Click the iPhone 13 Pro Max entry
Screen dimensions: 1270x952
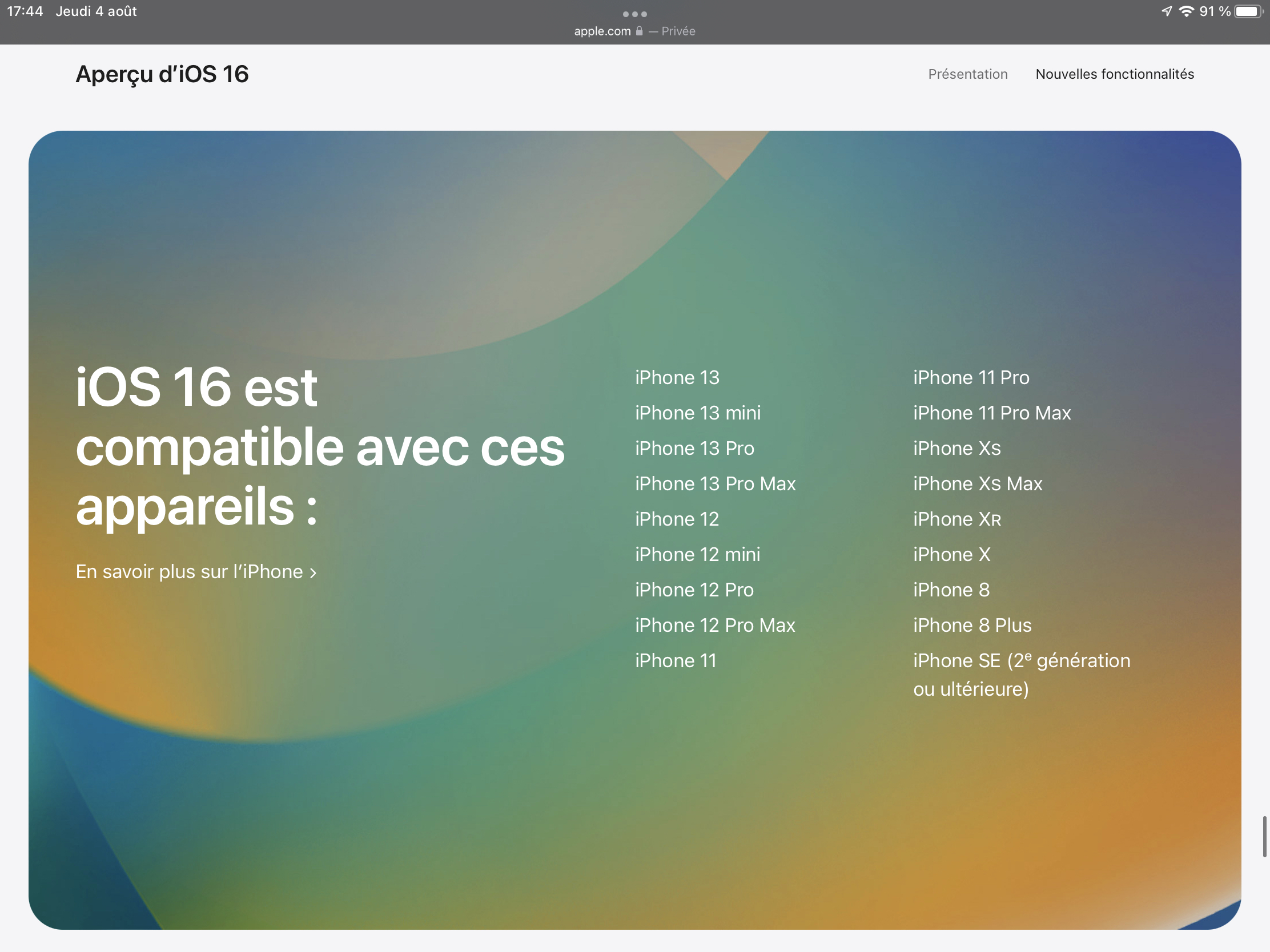715,484
